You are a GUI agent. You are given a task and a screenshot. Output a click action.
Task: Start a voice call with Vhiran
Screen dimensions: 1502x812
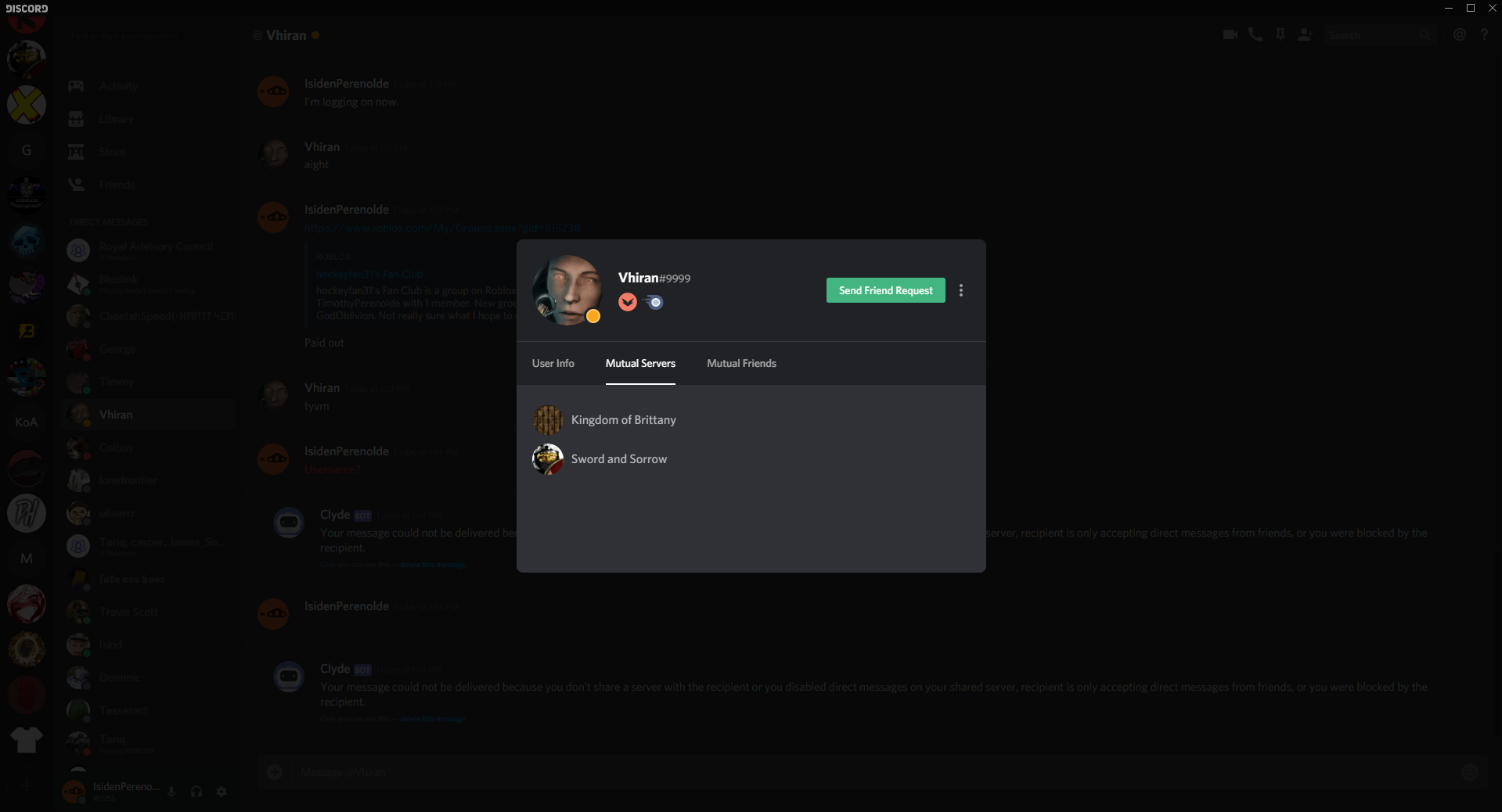[1255, 34]
